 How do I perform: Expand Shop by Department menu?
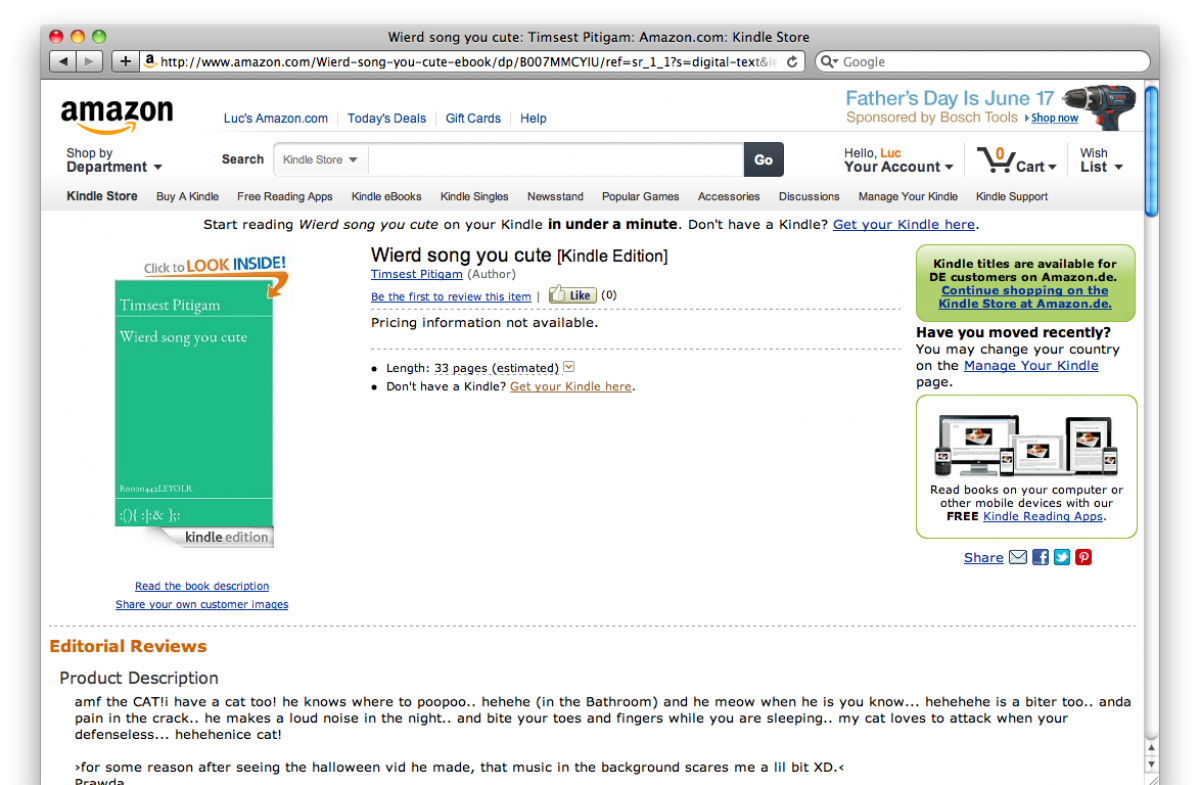tap(113, 160)
